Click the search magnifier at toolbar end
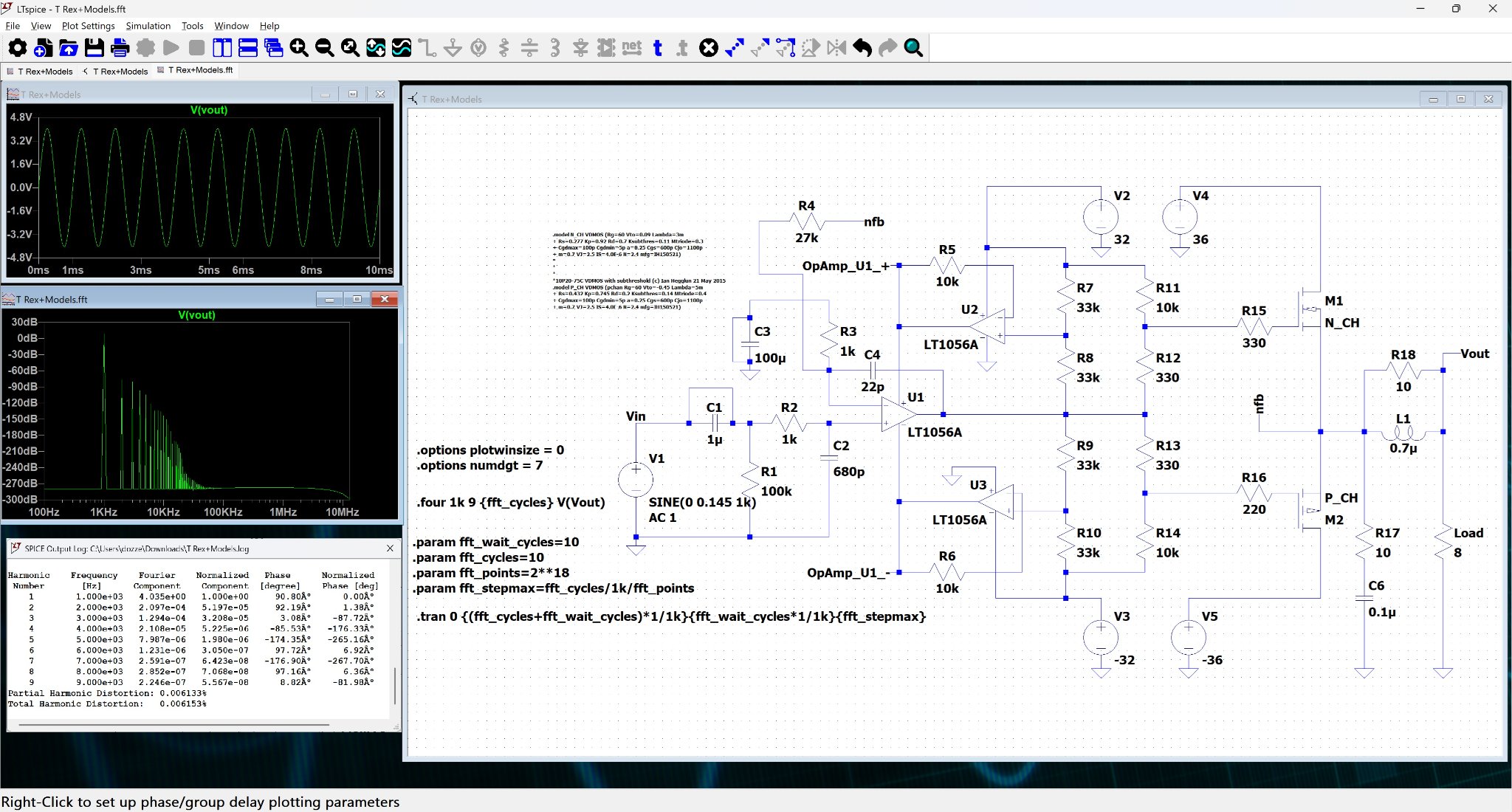This screenshot has width=1512, height=812. (913, 48)
